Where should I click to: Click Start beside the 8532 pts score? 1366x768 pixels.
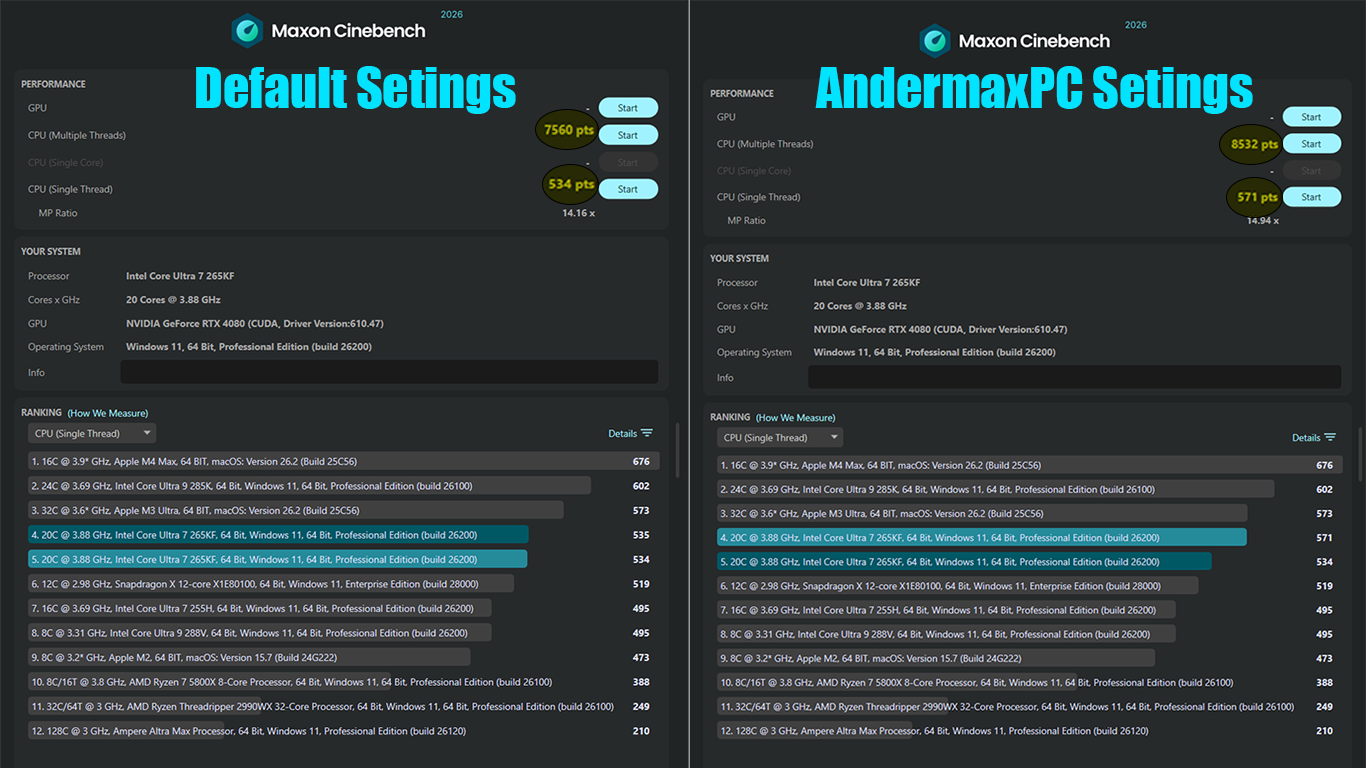[x=1311, y=144]
